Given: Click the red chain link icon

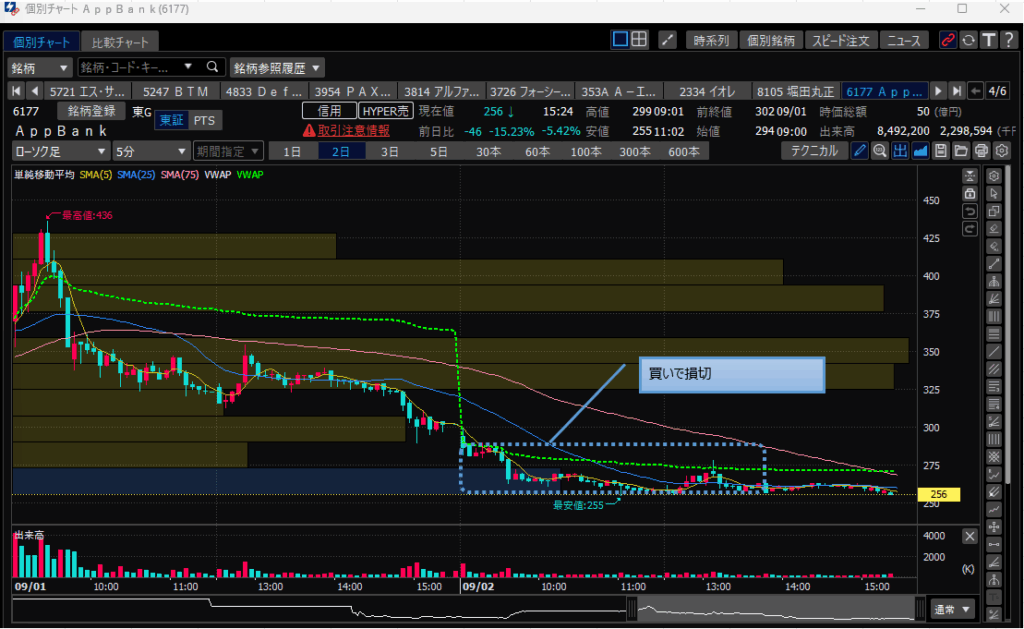Looking at the screenshot, I should (x=947, y=40).
